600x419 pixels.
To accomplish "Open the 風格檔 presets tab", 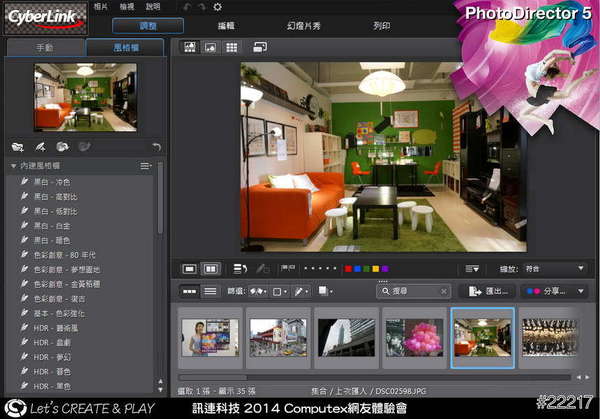I will pyautogui.click(x=124, y=47).
